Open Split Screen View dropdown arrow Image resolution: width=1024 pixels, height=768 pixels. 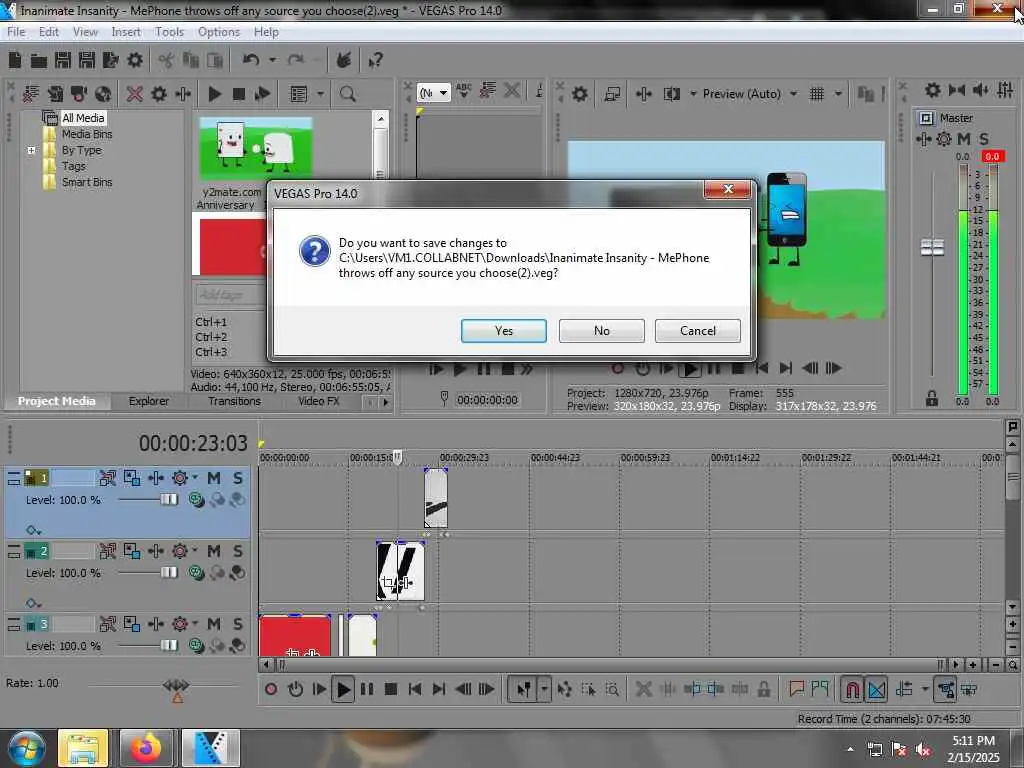693,94
